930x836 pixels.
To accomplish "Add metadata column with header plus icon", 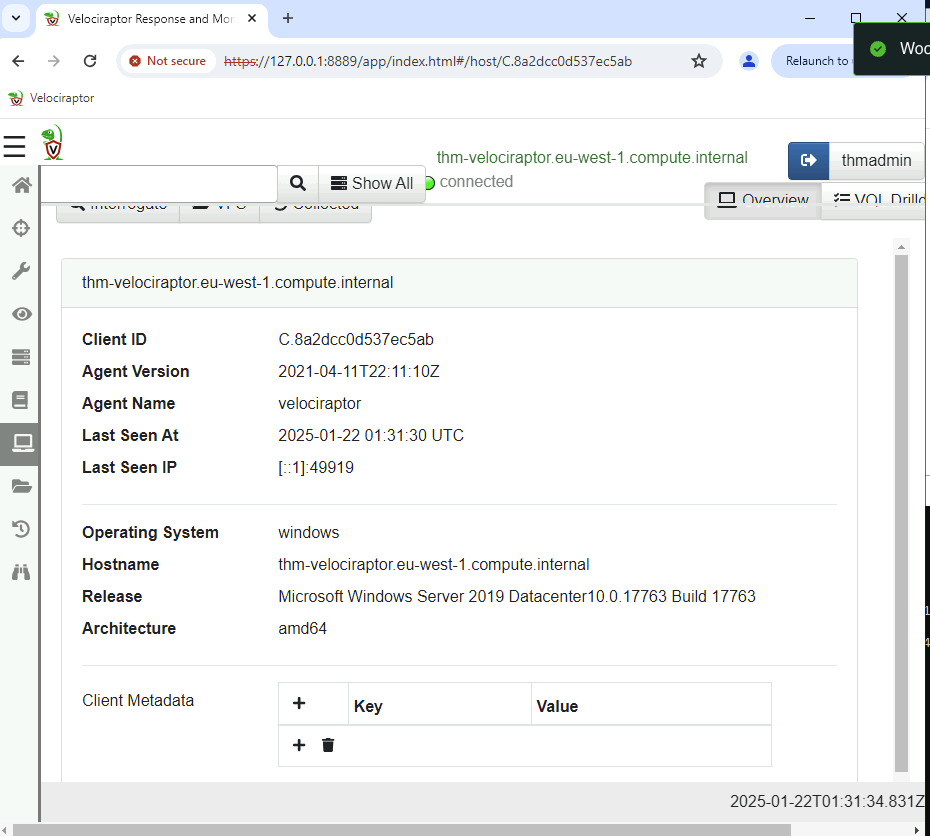I will point(299,704).
